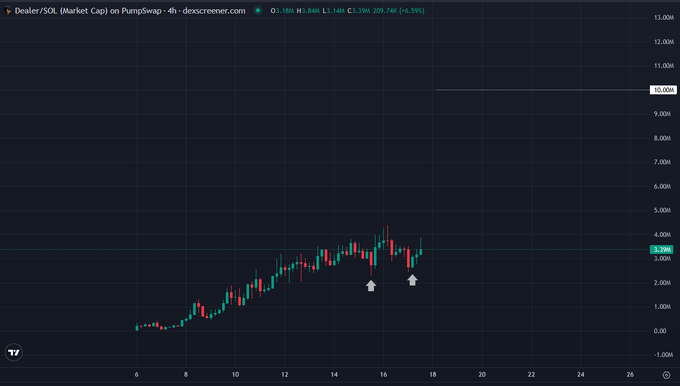The height and width of the screenshot is (386, 680).
Task: Click the 4.00M price axis label
Action: (662, 235)
